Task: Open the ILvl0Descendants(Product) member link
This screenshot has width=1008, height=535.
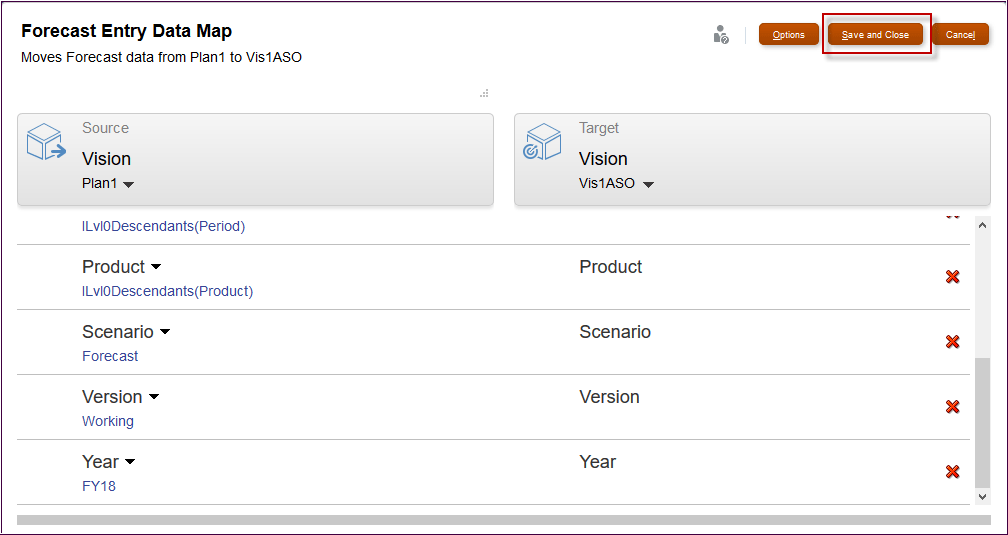Action: [x=168, y=291]
